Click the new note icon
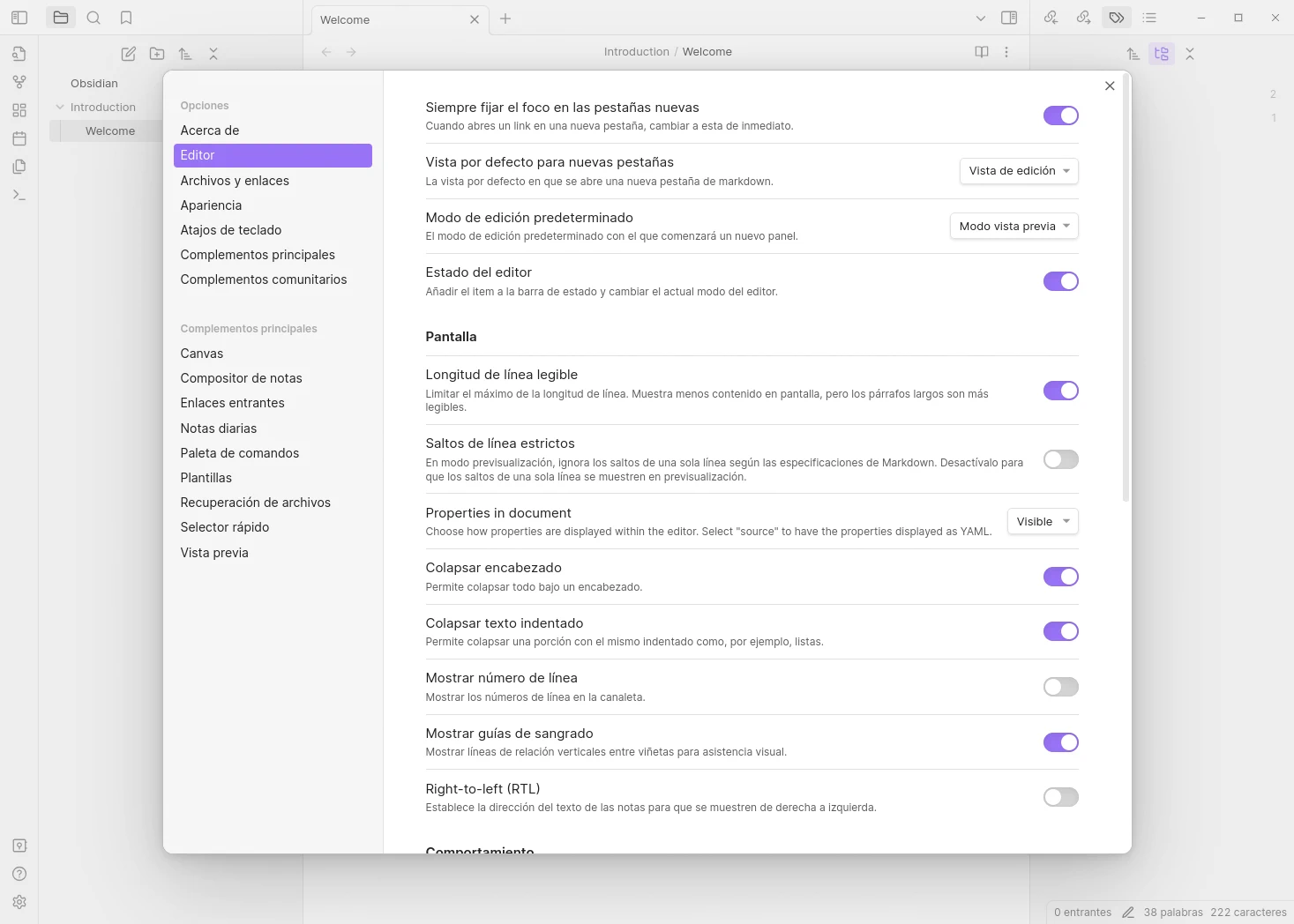This screenshot has width=1294, height=924. click(x=129, y=54)
